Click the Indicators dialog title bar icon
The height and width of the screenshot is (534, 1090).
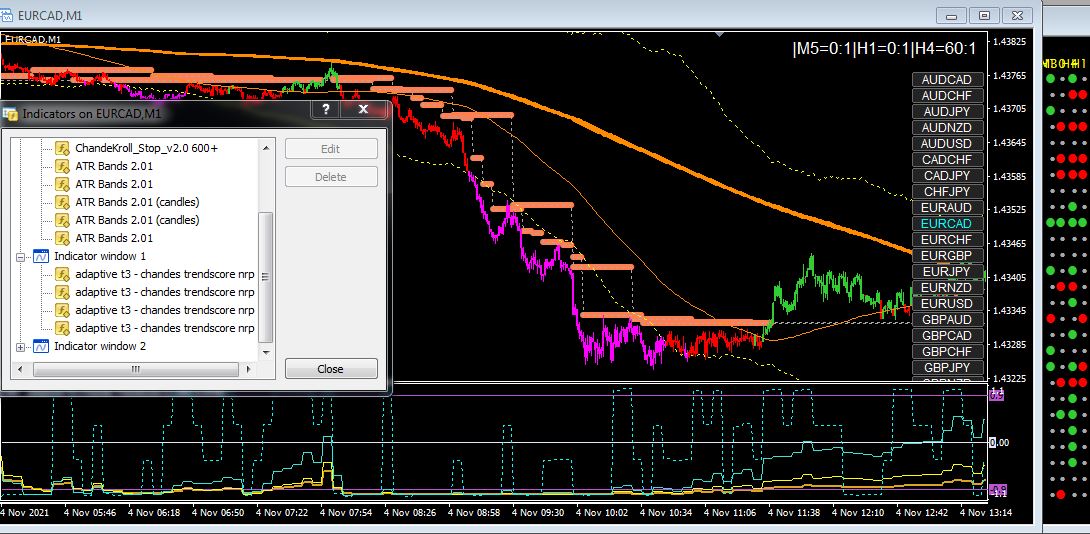10,113
